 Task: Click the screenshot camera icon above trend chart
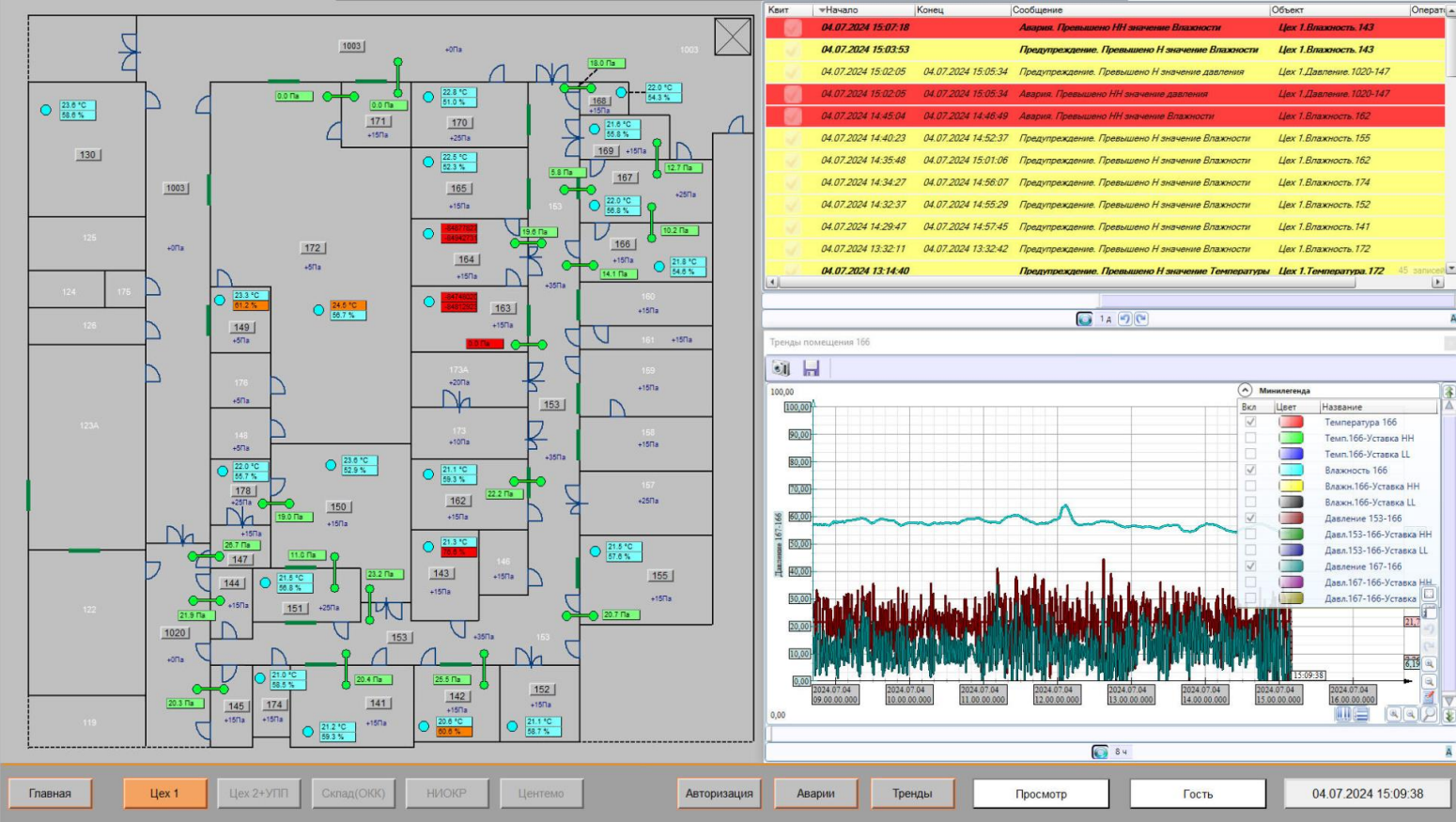[781, 368]
